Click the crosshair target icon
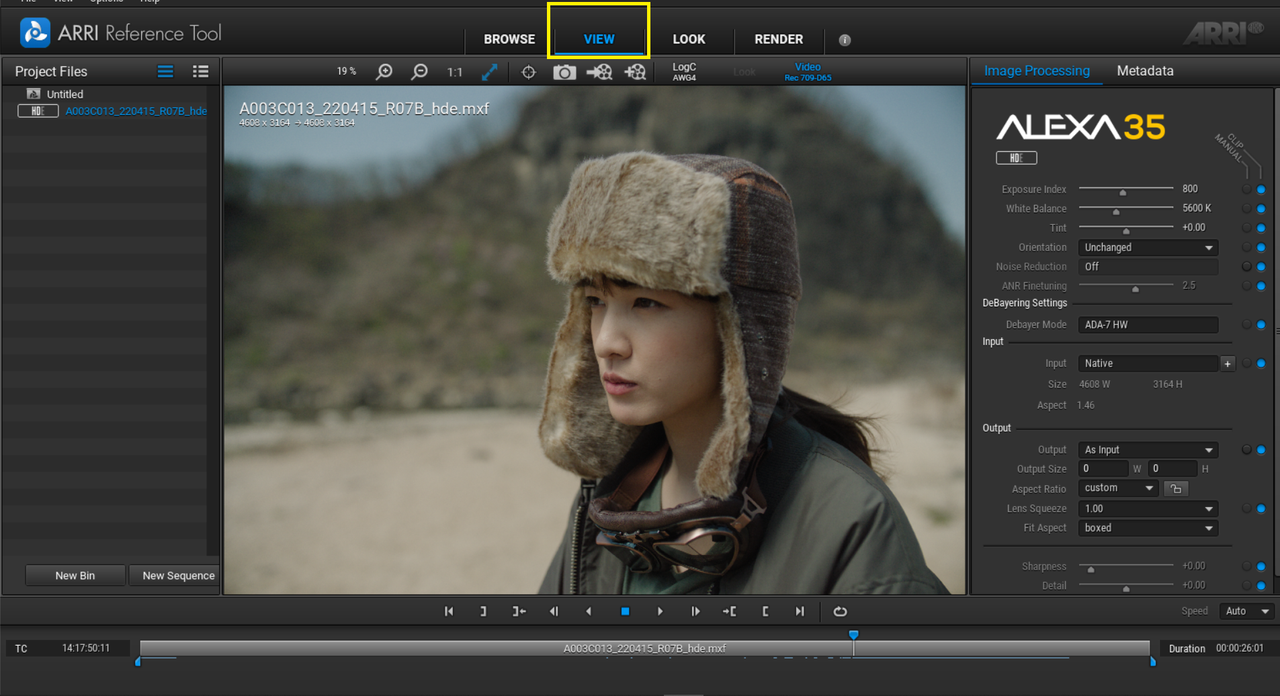Screen dimensions: 1280x696 (x=529, y=72)
